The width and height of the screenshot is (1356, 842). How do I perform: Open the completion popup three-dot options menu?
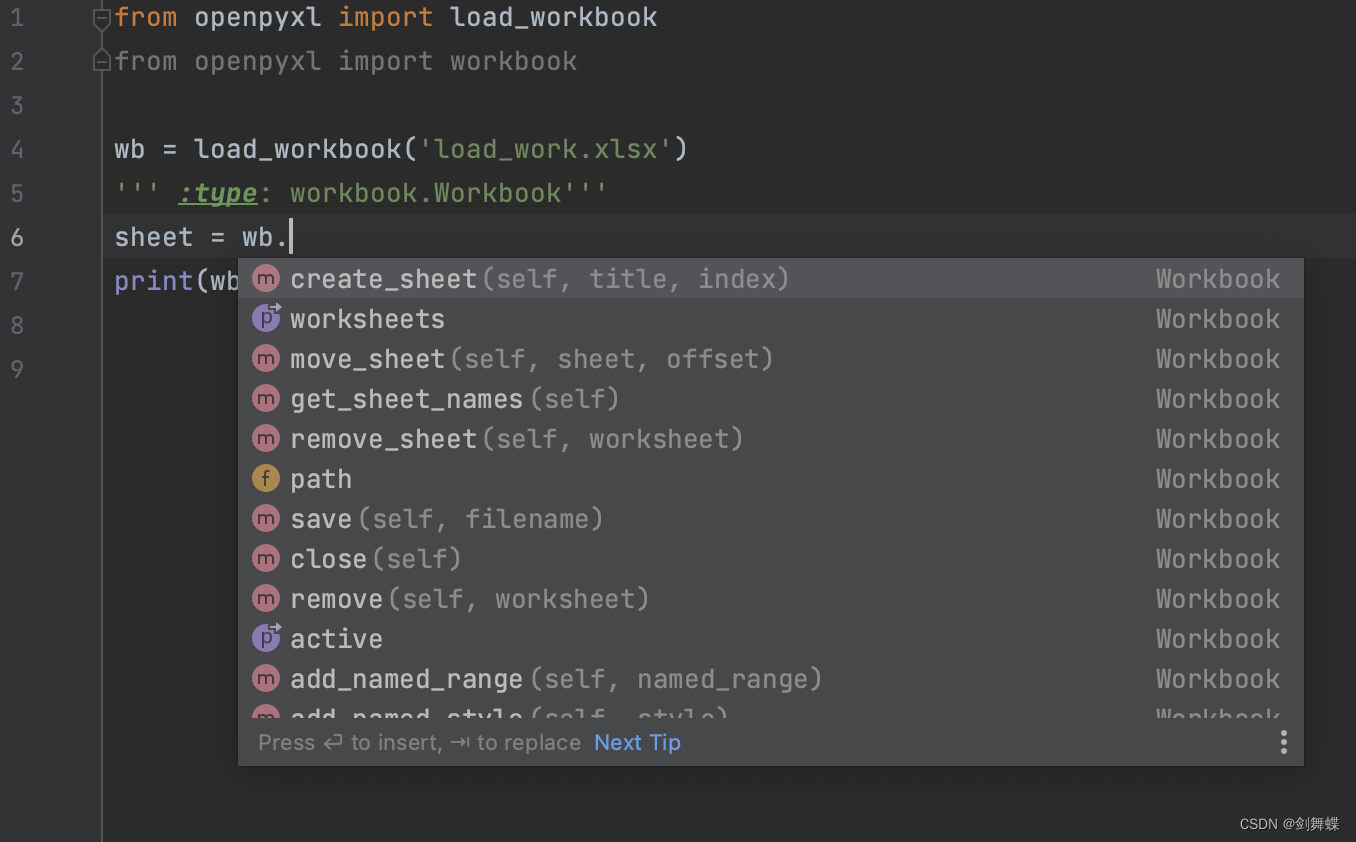[1283, 742]
